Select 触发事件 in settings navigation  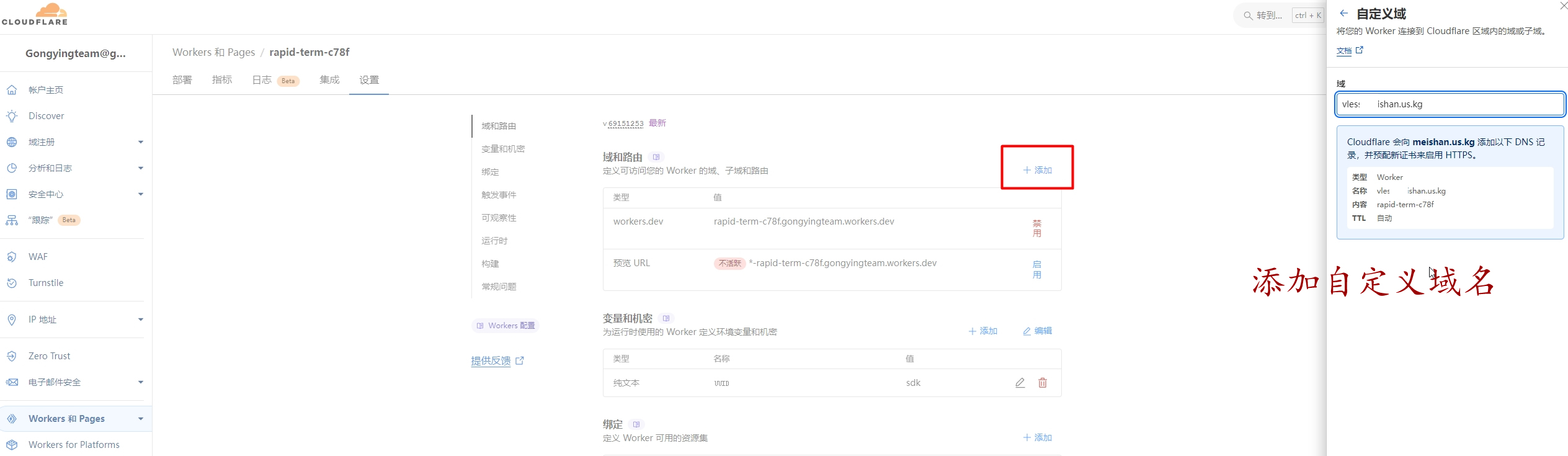pyautogui.click(x=499, y=195)
